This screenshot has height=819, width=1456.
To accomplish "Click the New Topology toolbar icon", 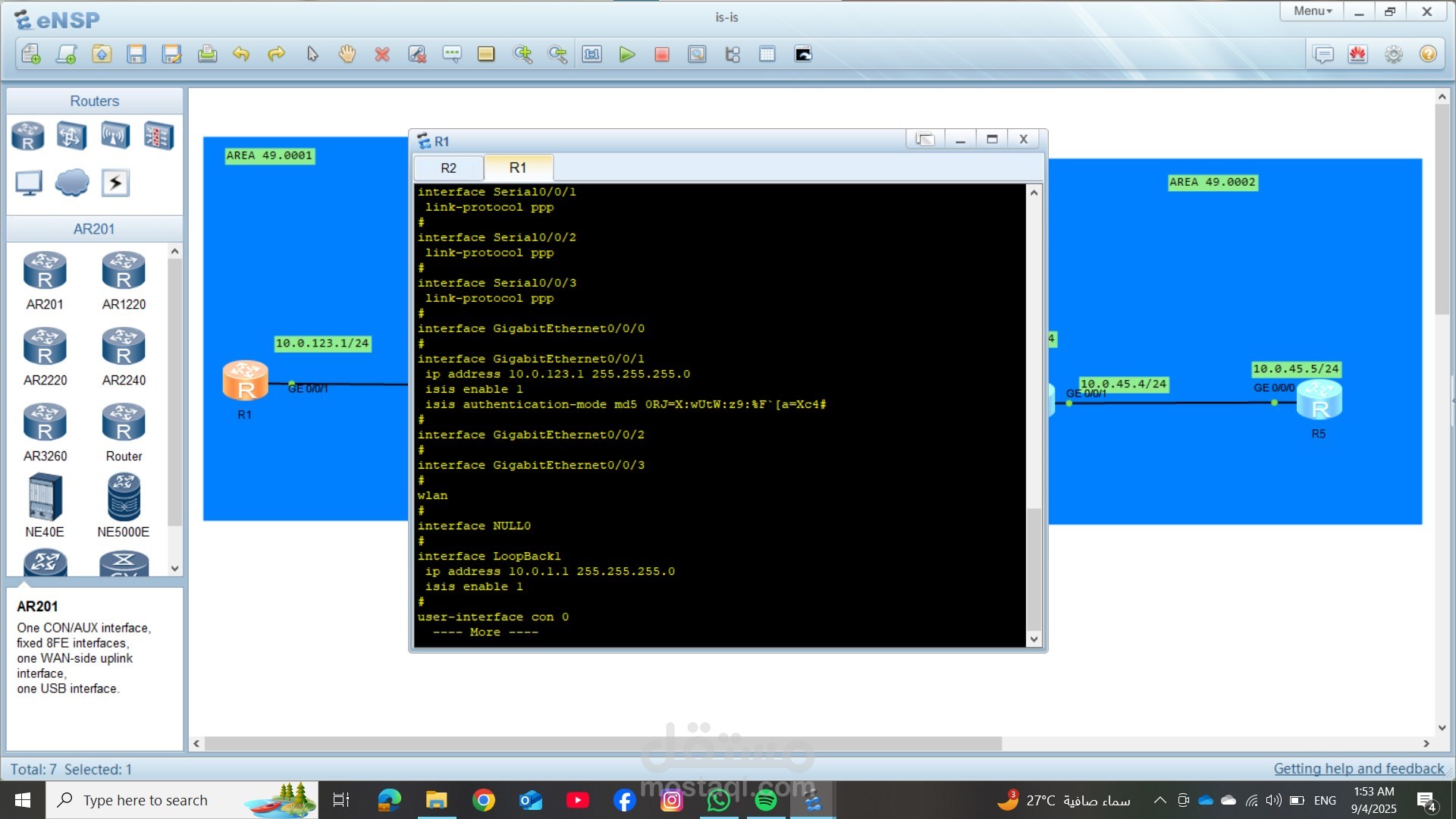I will (x=30, y=54).
